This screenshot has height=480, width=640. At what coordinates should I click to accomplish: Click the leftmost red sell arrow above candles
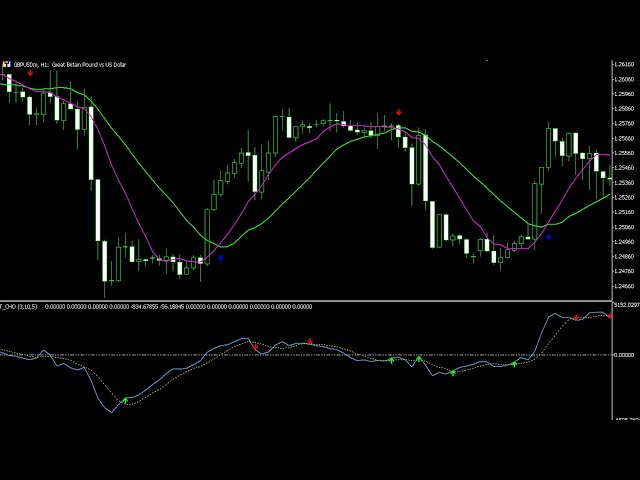click(x=30, y=73)
